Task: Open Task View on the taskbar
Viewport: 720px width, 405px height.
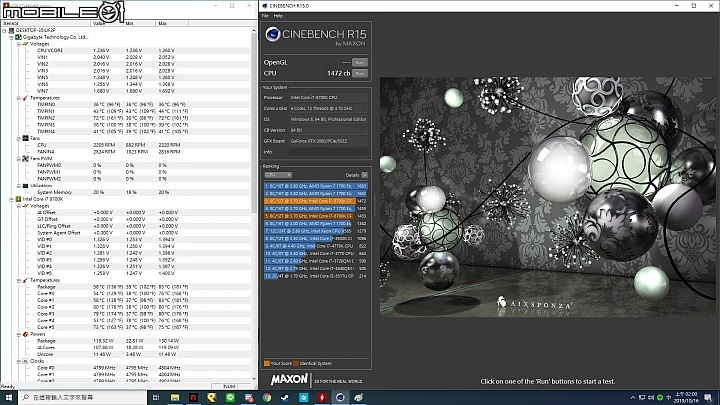Action: [156, 398]
